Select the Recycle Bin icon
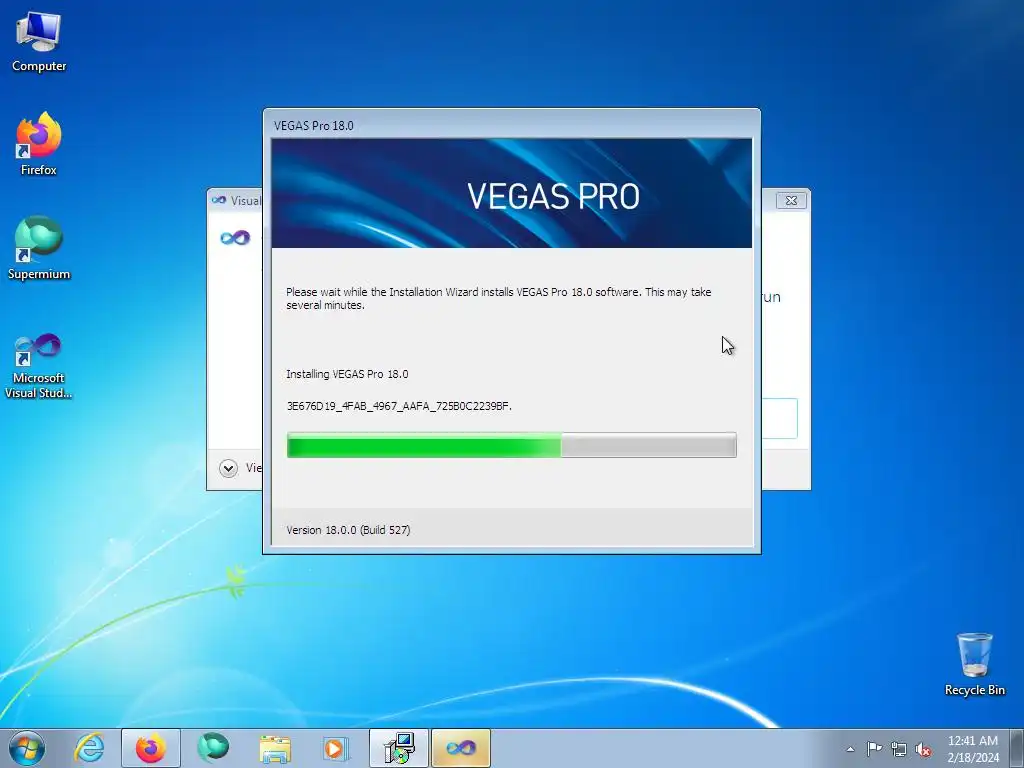The width and height of the screenshot is (1024, 768). [x=974, y=664]
